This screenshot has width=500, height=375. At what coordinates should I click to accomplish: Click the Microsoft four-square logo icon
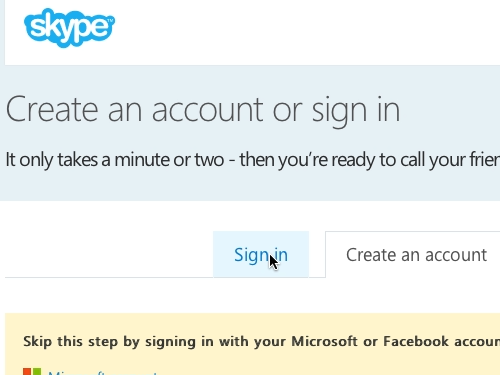[x=32, y=371]
